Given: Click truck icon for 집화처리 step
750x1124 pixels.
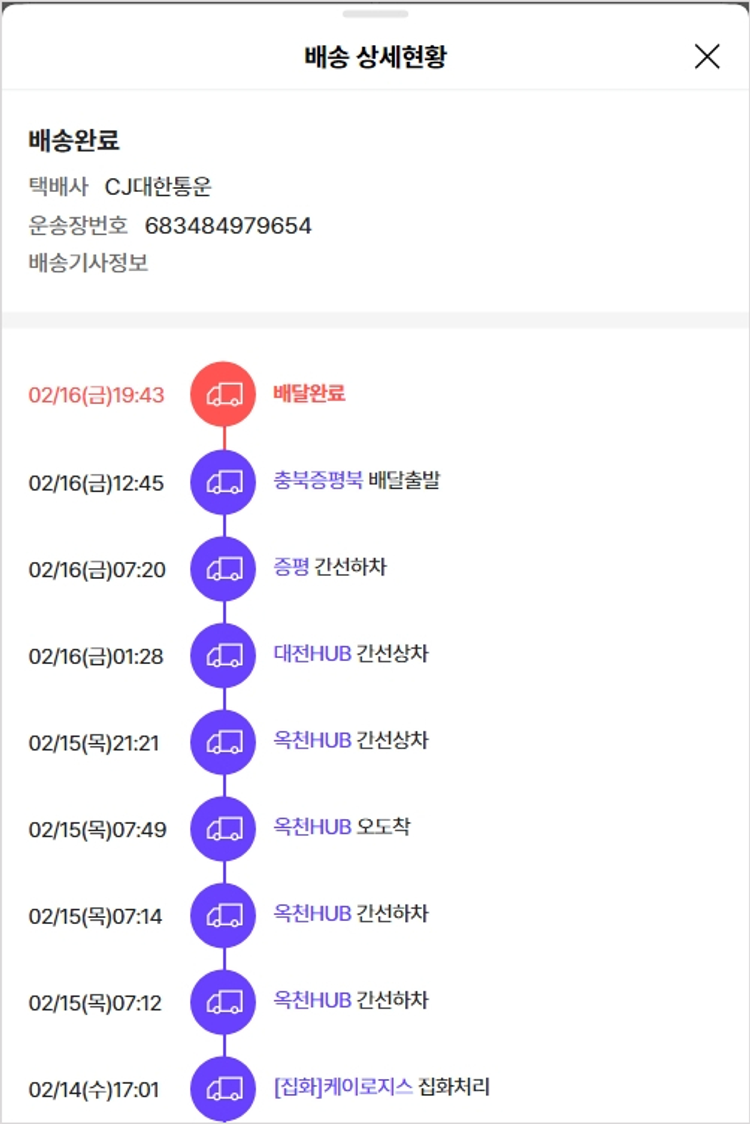Looking at the screenshot, I should 224,1089.
